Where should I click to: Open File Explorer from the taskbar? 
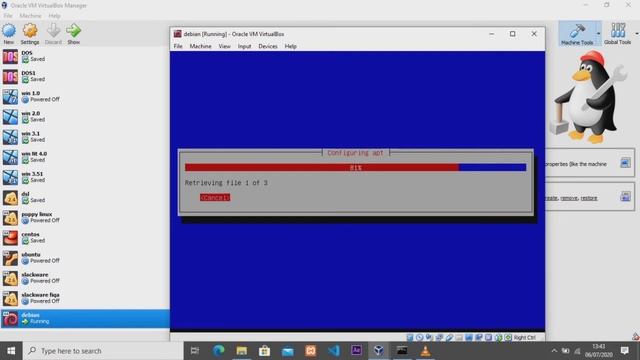point(242,351)
